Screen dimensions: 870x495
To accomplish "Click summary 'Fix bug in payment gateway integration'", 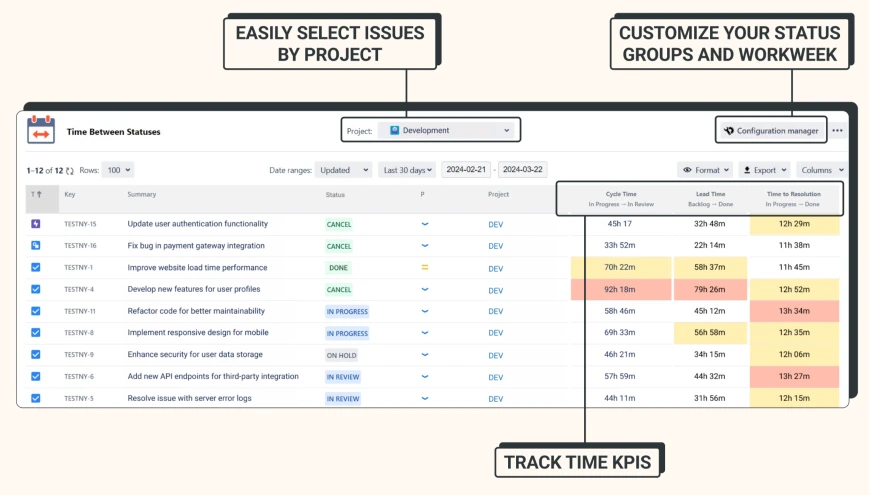I will click(x=196, y=245).
